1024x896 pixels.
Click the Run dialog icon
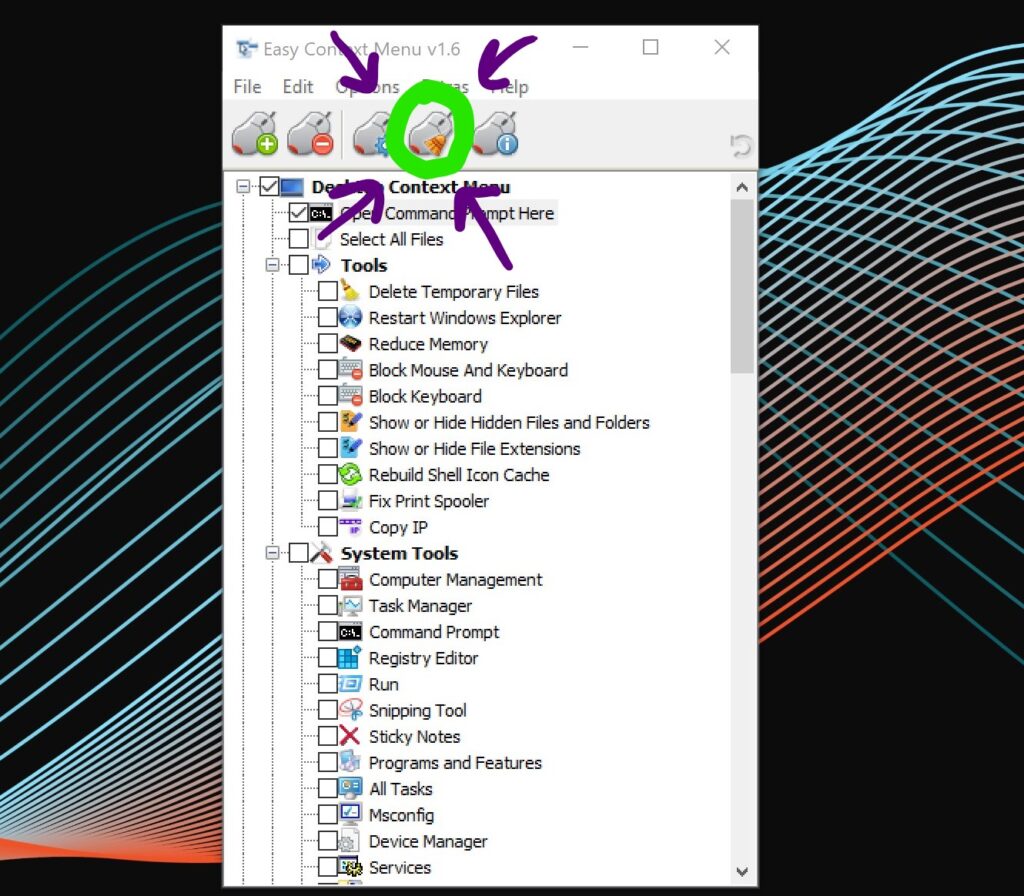click(349, 684)
